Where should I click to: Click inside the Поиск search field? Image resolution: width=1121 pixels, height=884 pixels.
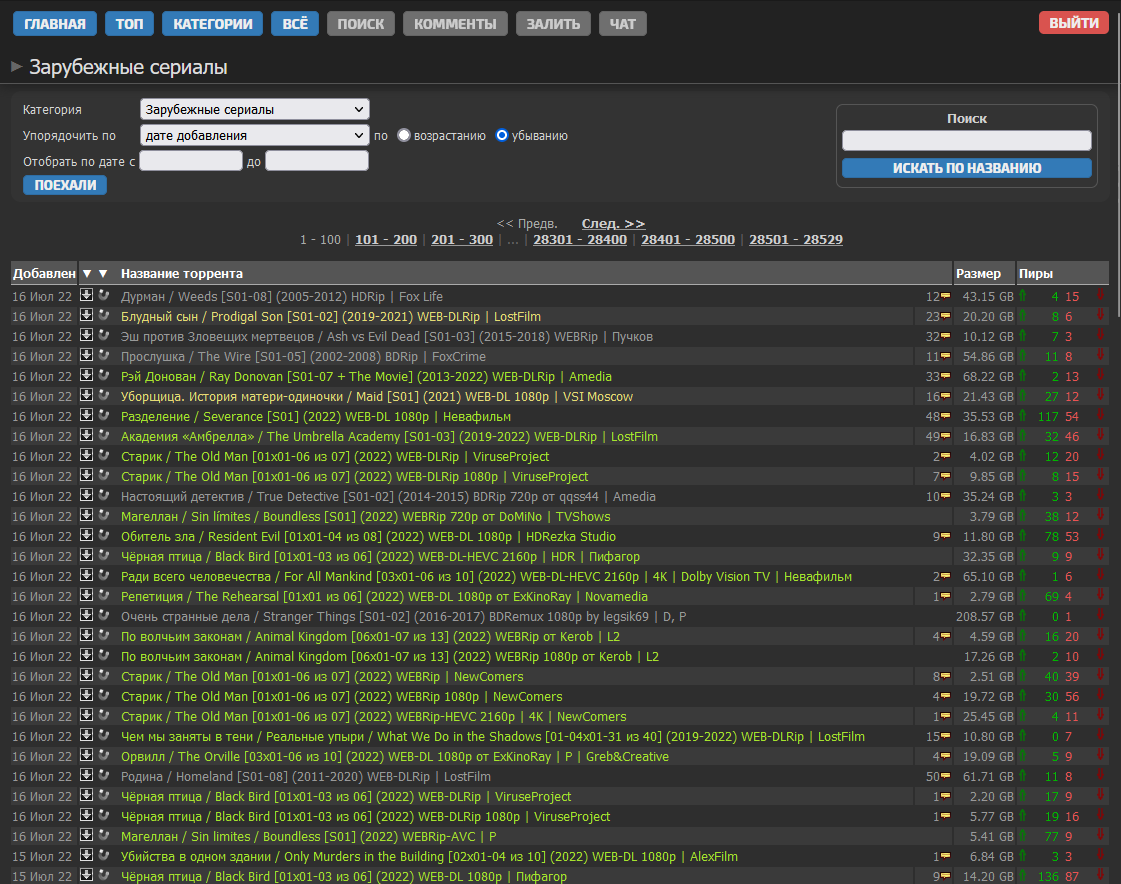[x=966, y=140]
